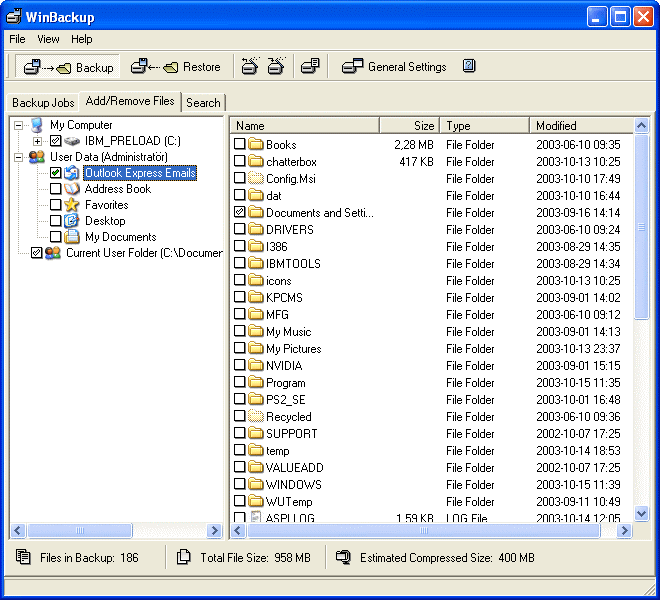Uncheck the IBM_PRELOAD (C:) checkbox
This screenshot has height=600, width=660.
pyautogui.click(x=55, y=141)
